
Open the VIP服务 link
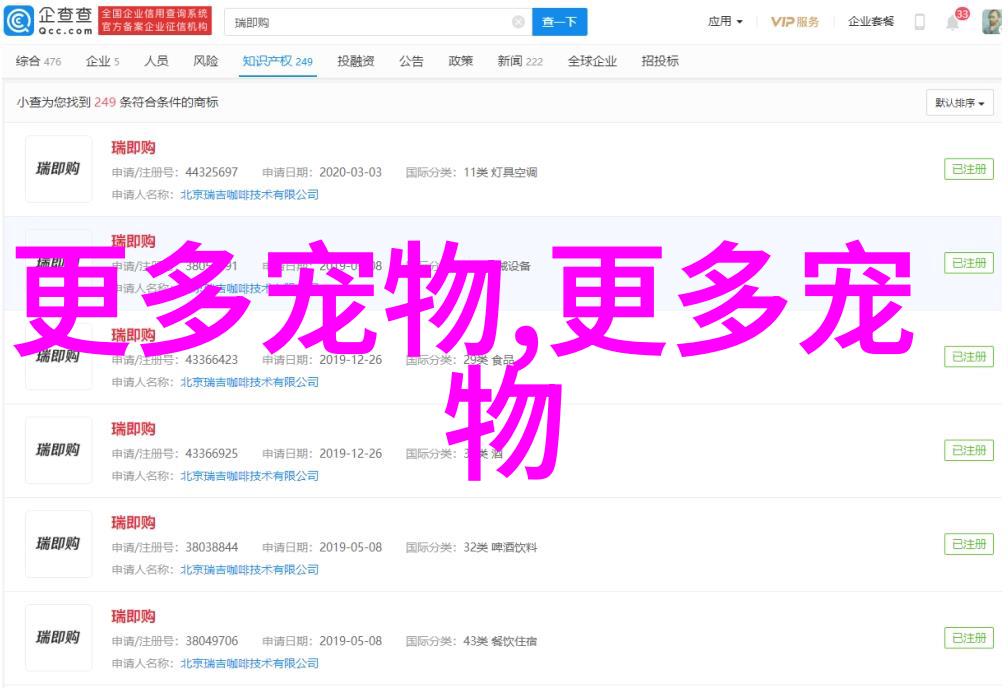795,22
